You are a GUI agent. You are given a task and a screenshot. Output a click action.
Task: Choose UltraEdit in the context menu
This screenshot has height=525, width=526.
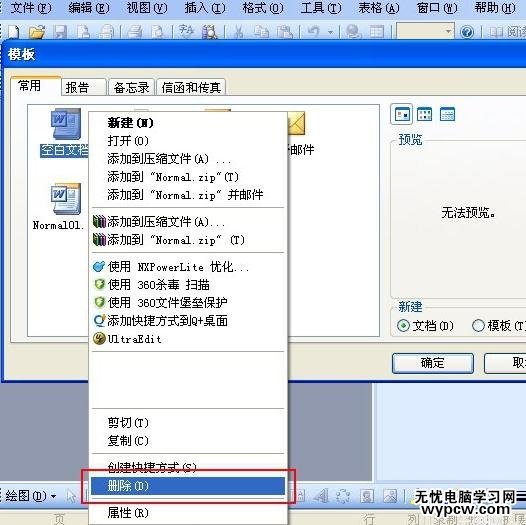click(x=188, y=339)
